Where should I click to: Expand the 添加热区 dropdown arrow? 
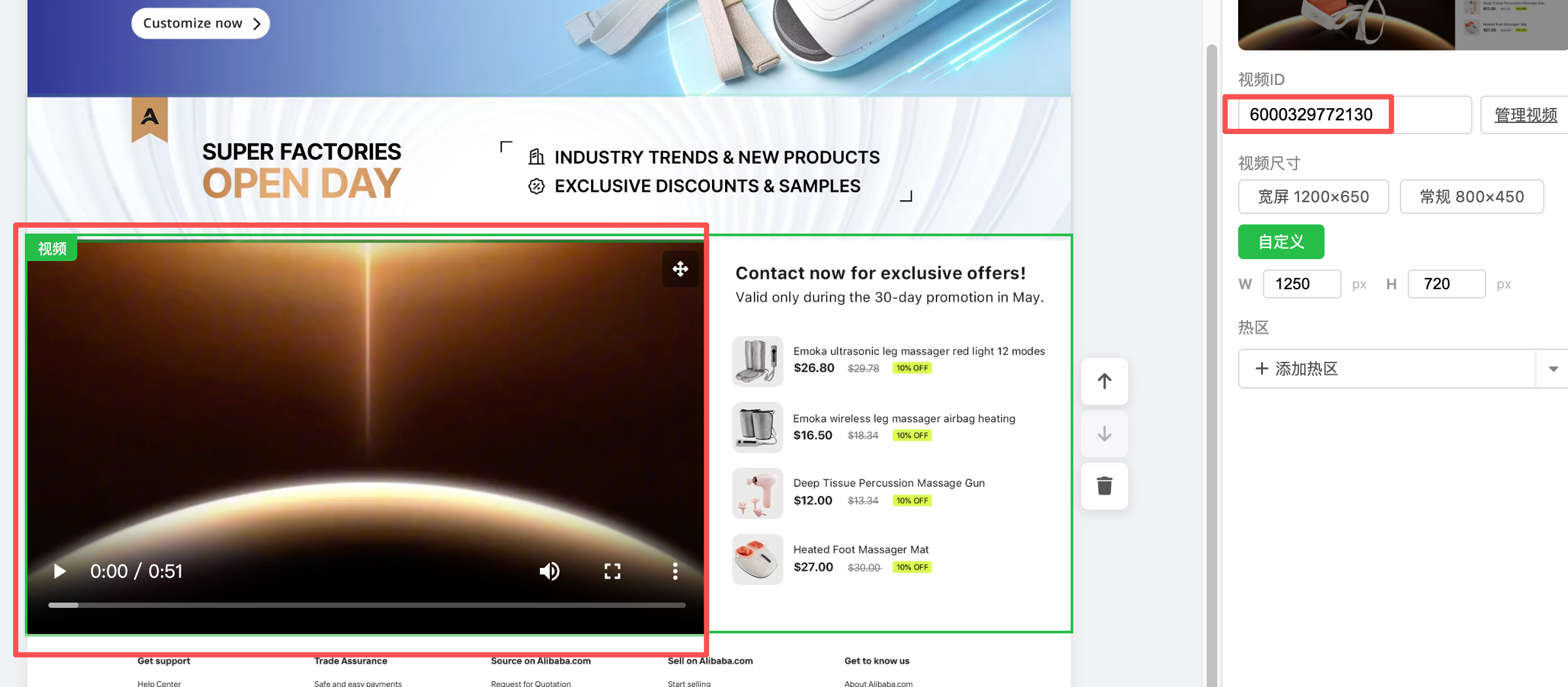[1552, 369]
